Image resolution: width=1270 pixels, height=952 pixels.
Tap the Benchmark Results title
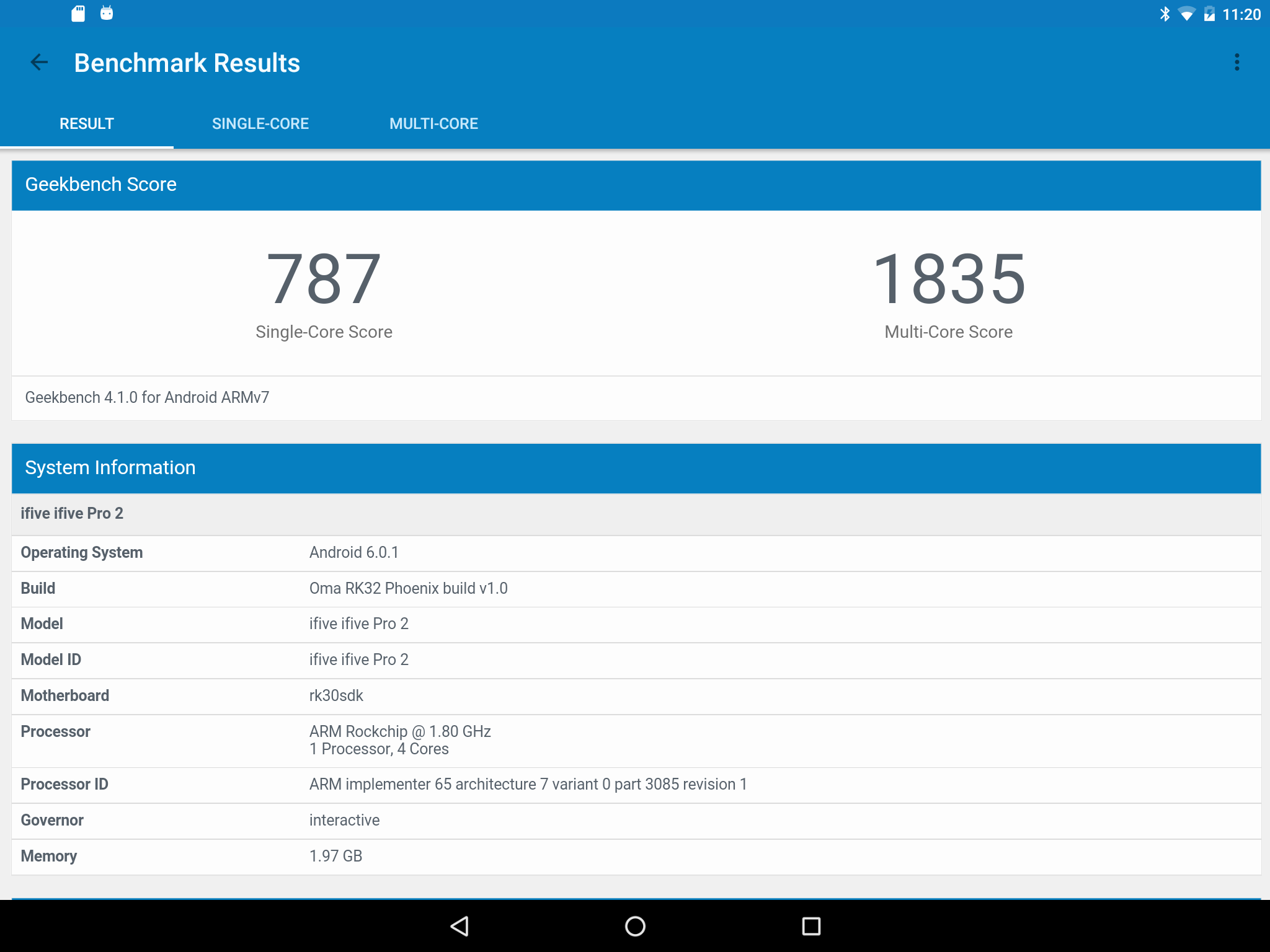point(187,63)
